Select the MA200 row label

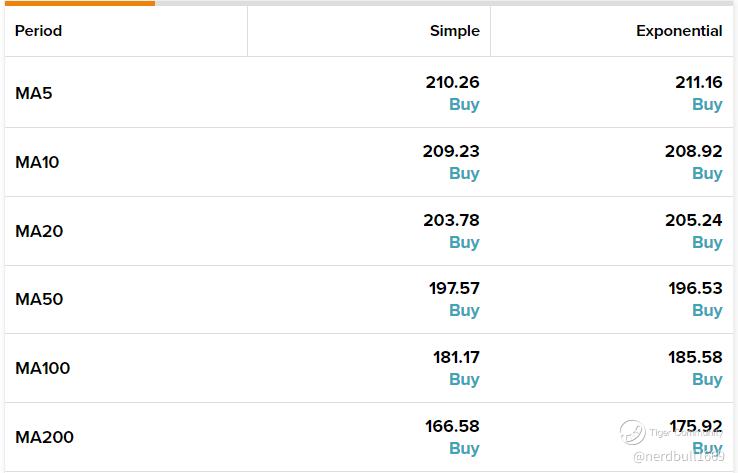44,437
